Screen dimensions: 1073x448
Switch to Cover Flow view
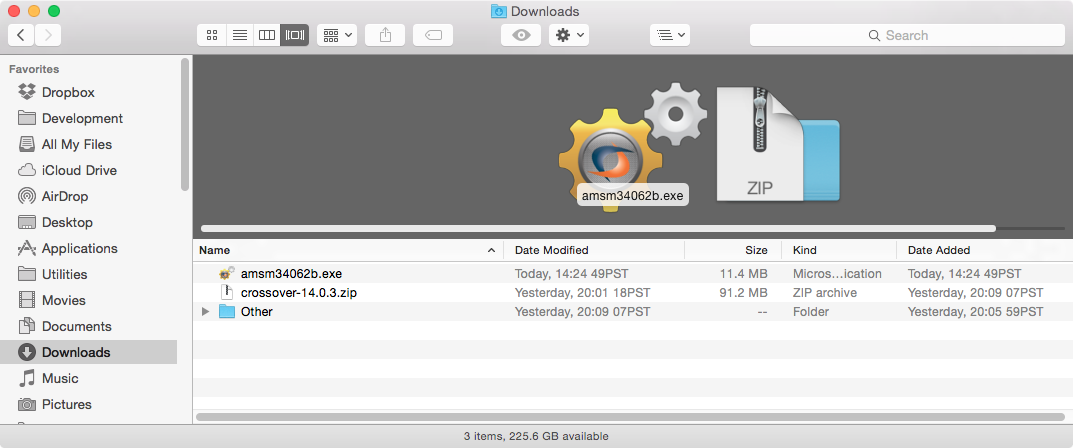[295, 35]
